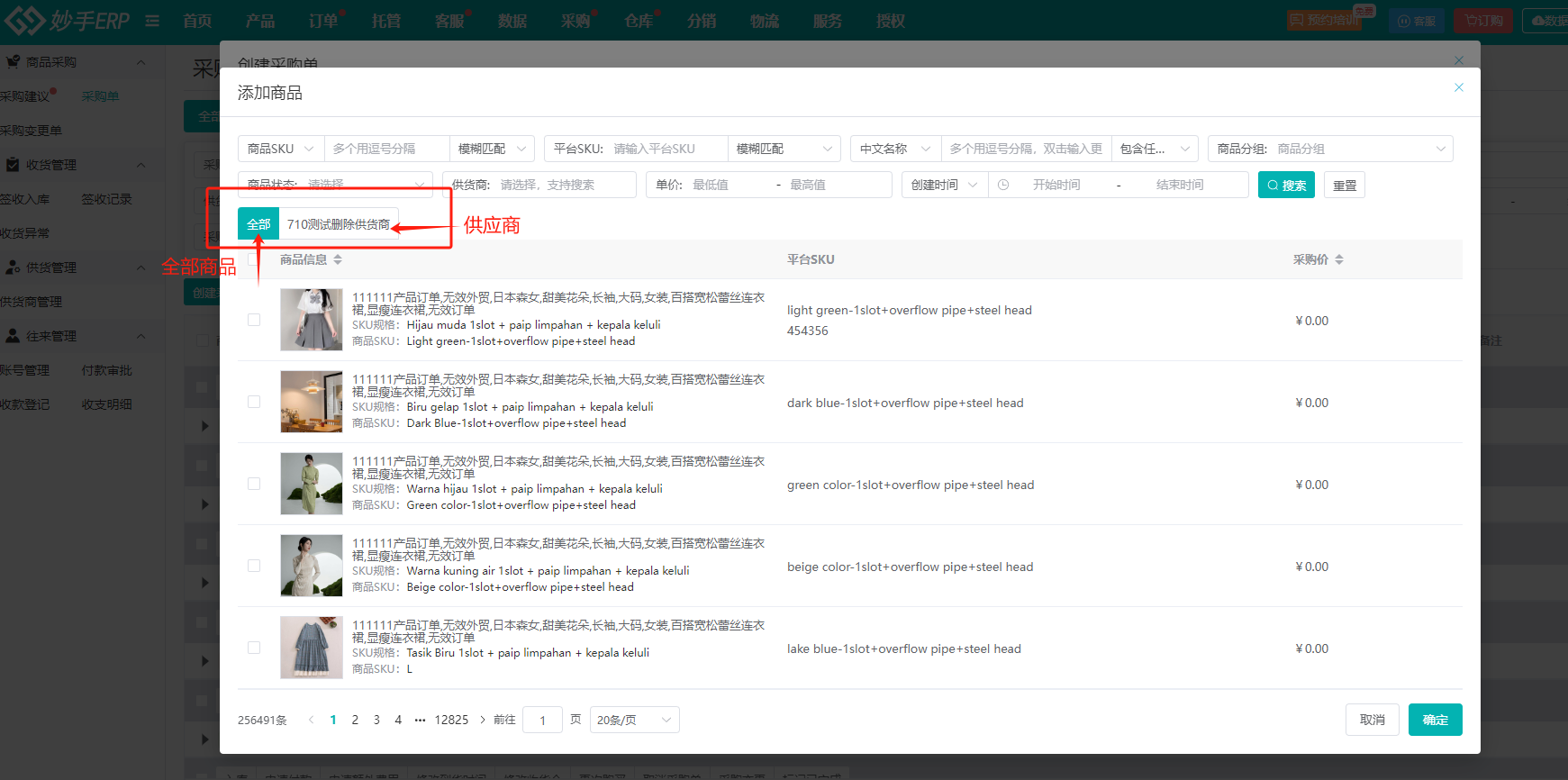
Task: Select all products header checkbox
Action: (254, 259)
